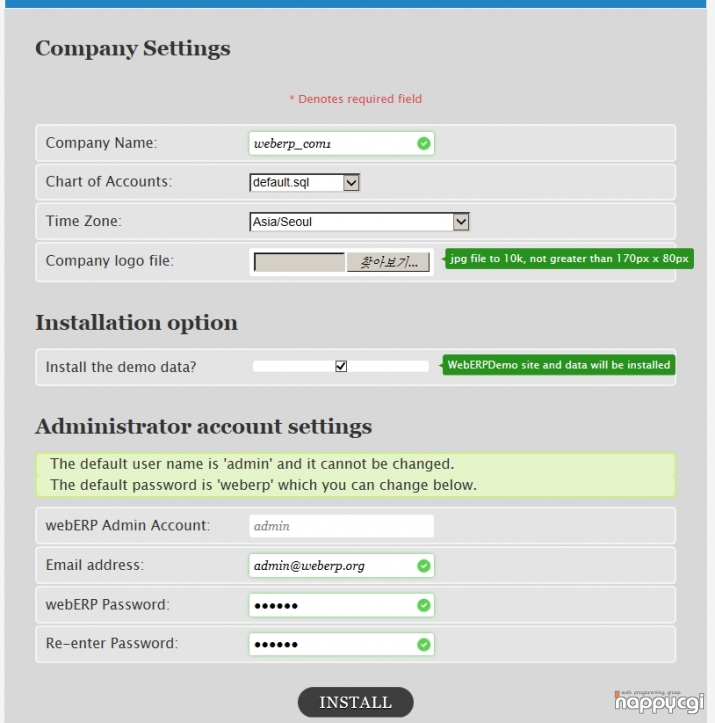
Task: Select the webERP Password input field
Action: [x=341, y=605]
